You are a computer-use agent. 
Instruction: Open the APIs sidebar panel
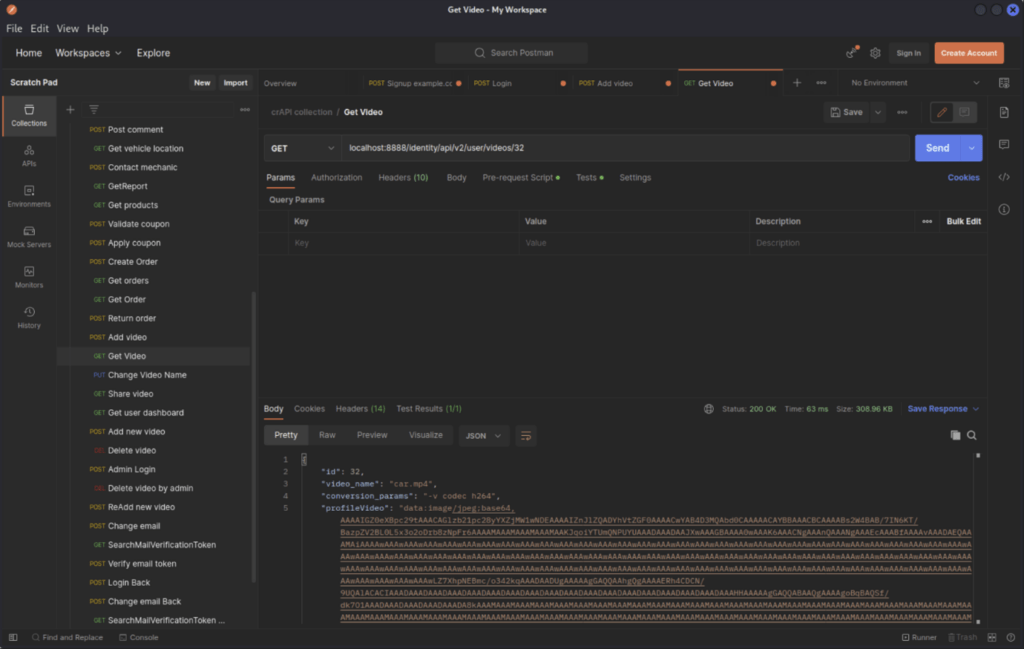point(29,155)
